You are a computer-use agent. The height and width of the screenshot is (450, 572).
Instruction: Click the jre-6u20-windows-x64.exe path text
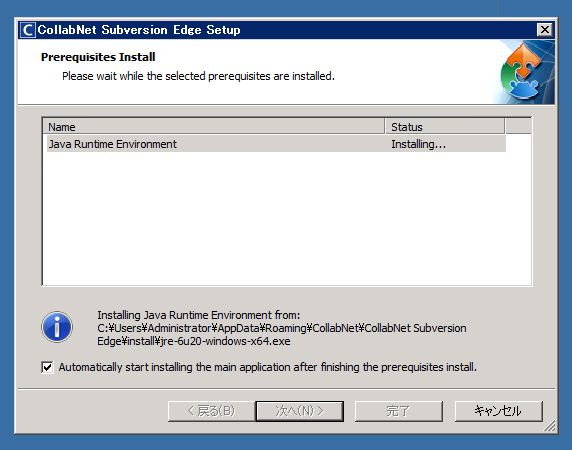225,341
